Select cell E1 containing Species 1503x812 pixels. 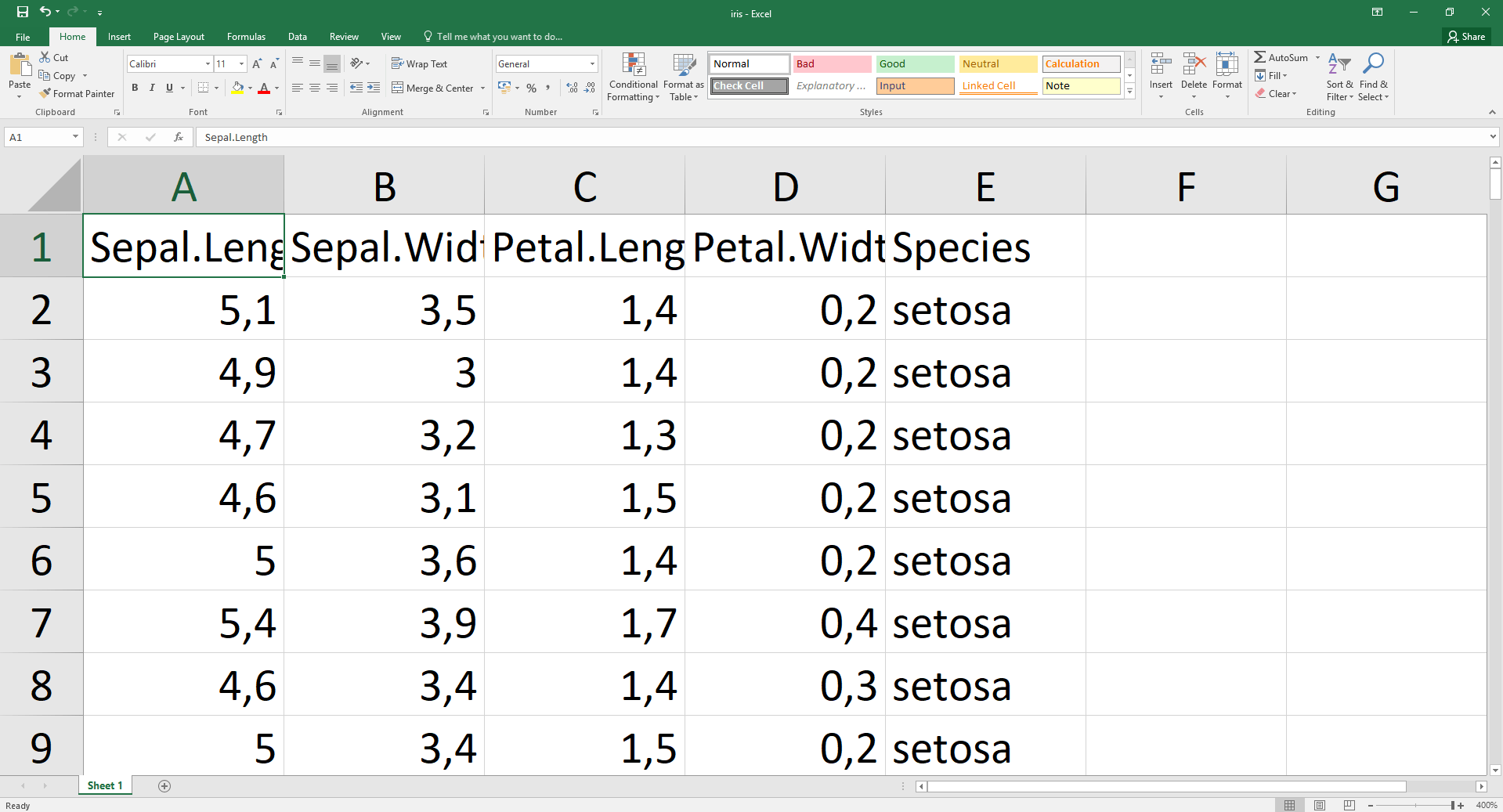point(985,247)
